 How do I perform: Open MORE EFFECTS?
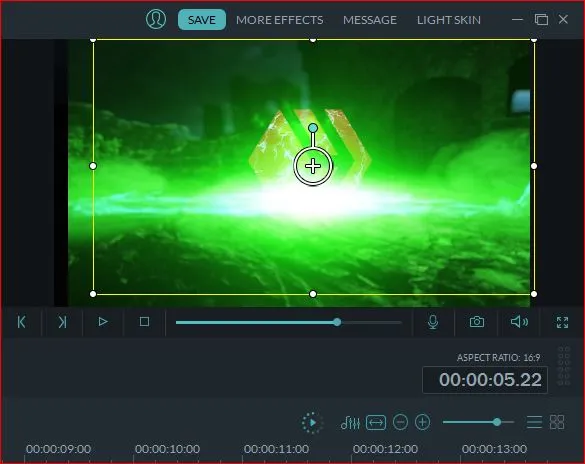[279, 20]
